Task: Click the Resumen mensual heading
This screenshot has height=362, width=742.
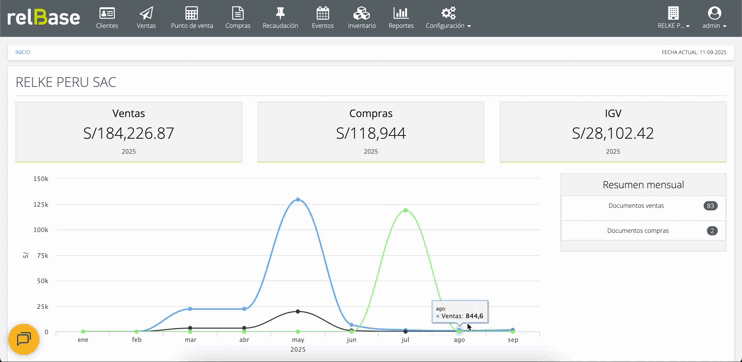Action: coord(643,185)
